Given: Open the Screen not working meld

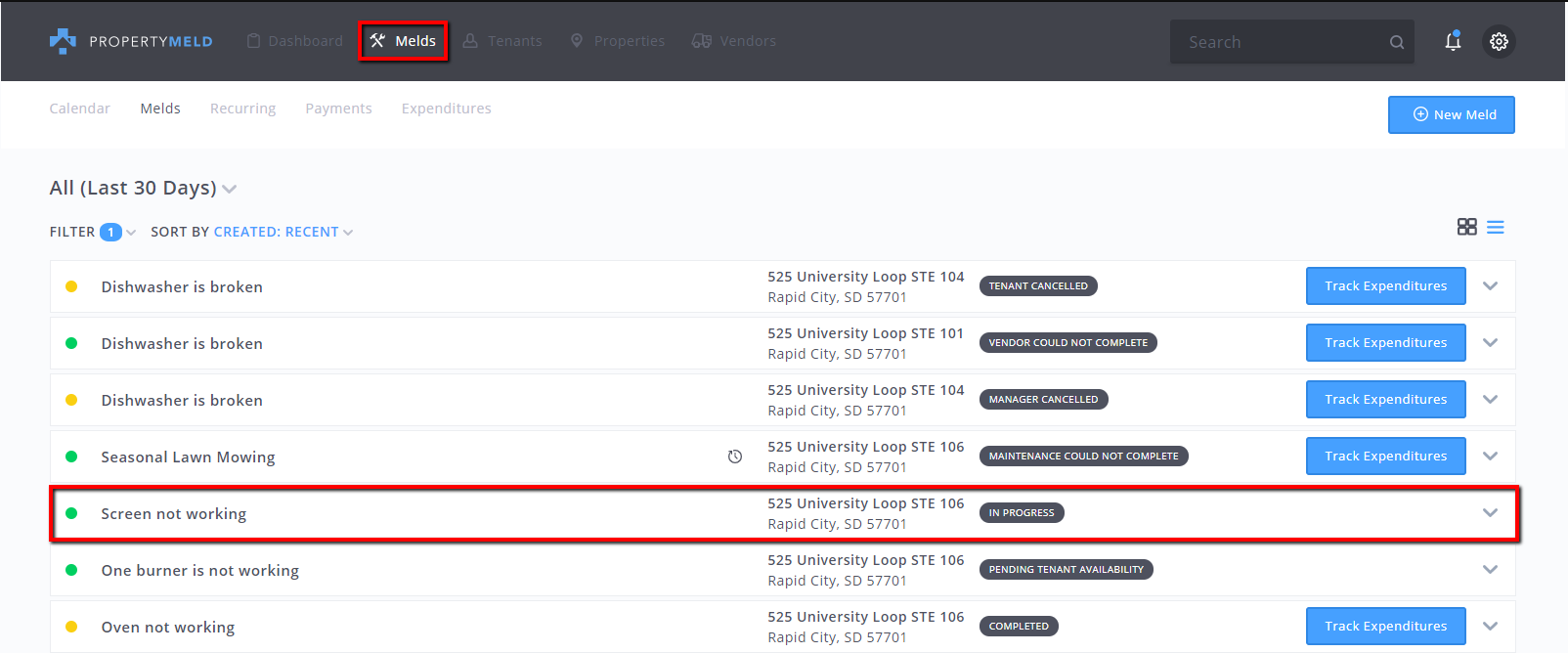Looking at the screenshot, I should pyautogui.click(x=174, y=514).
